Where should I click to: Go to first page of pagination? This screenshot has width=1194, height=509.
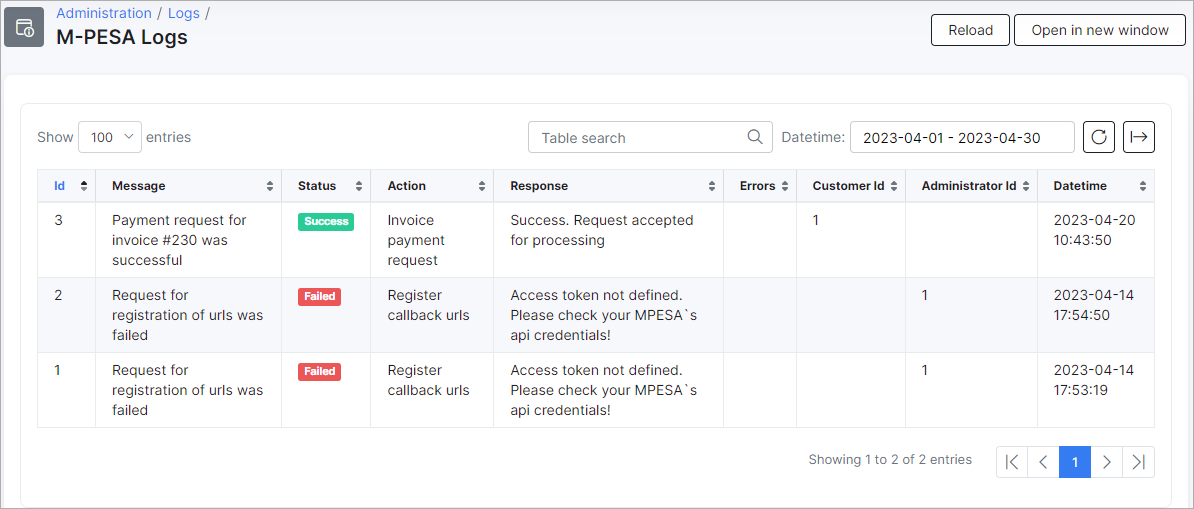1012,462
